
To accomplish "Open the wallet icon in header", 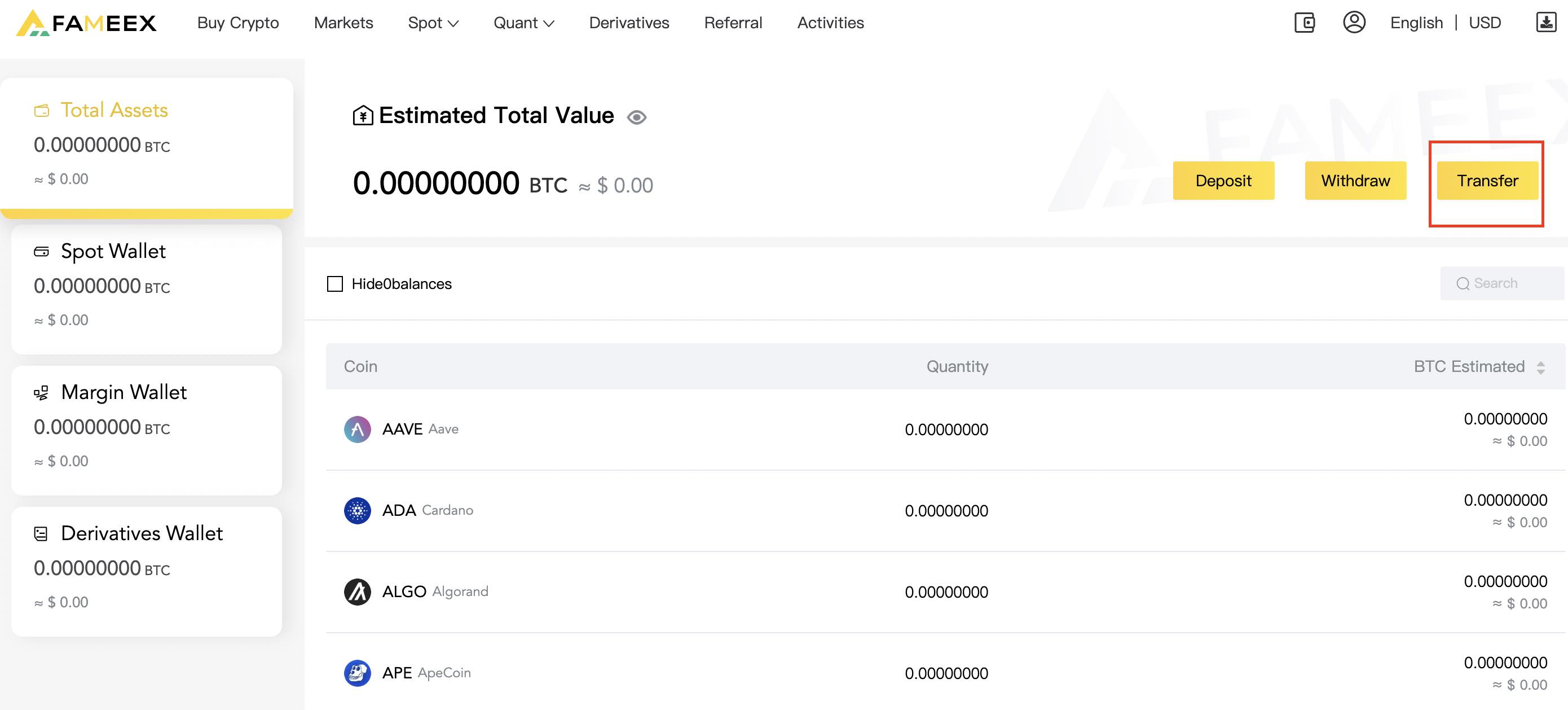I will pyautogui.click(x=1305, y=23).
